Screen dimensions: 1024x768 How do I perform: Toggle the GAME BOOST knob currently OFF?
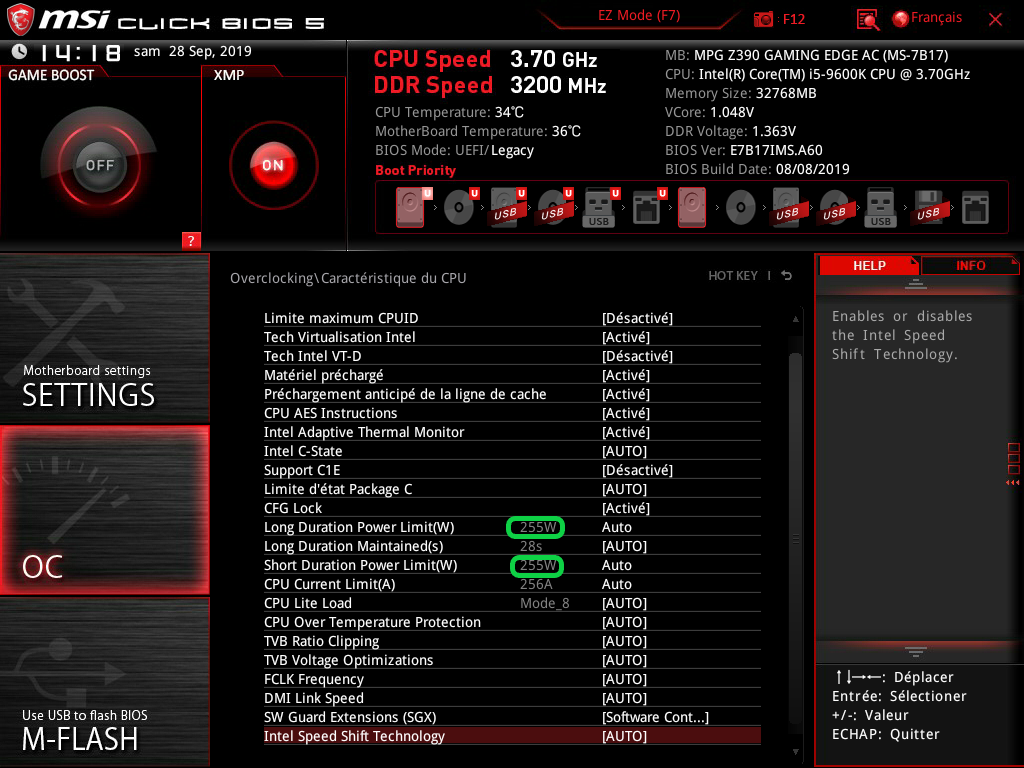[99, 165]
